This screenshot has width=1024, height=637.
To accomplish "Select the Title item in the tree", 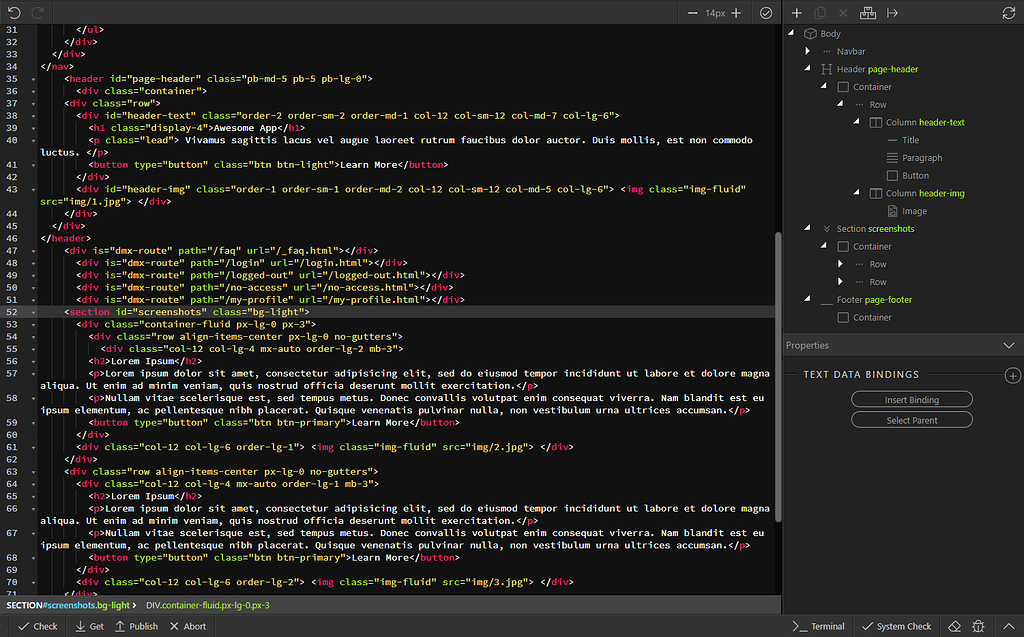I will pos(910,140).
